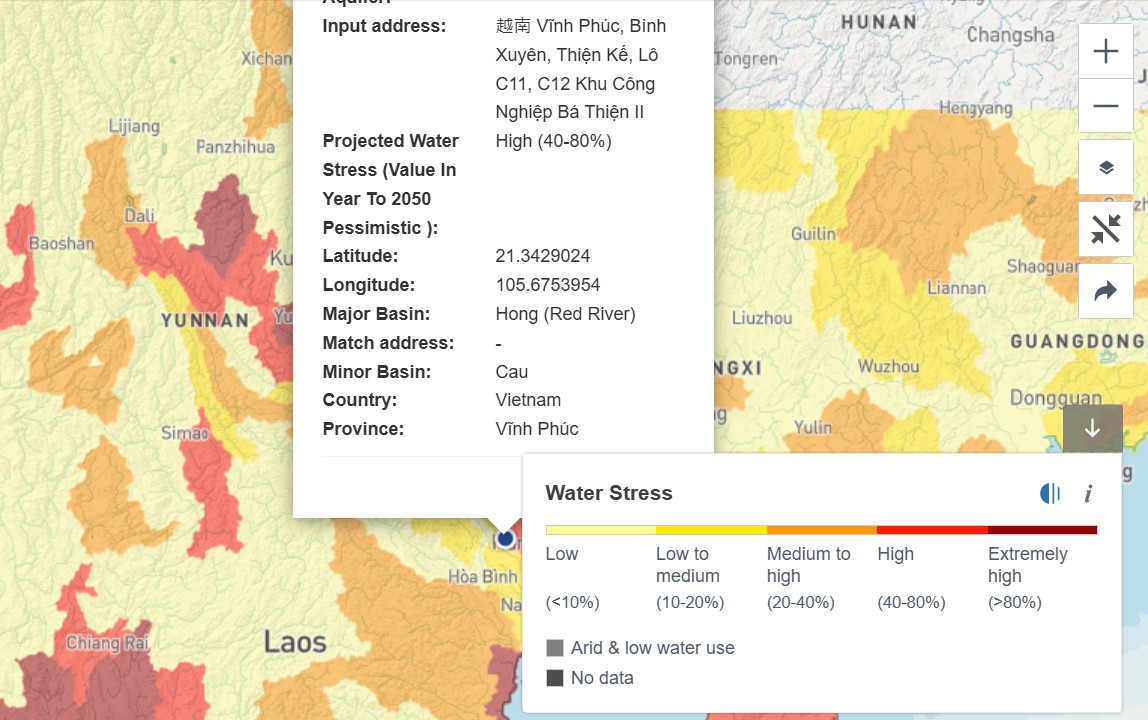This screenshot has height=720, width=1148.
Task: Collapse legend with the down arrow button
Action: (x=1092, y=428)
